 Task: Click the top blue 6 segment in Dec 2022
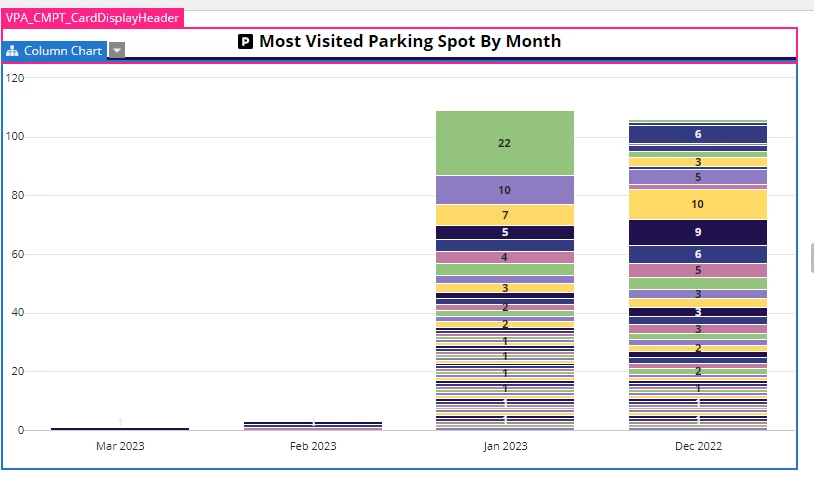click(698, 134)
